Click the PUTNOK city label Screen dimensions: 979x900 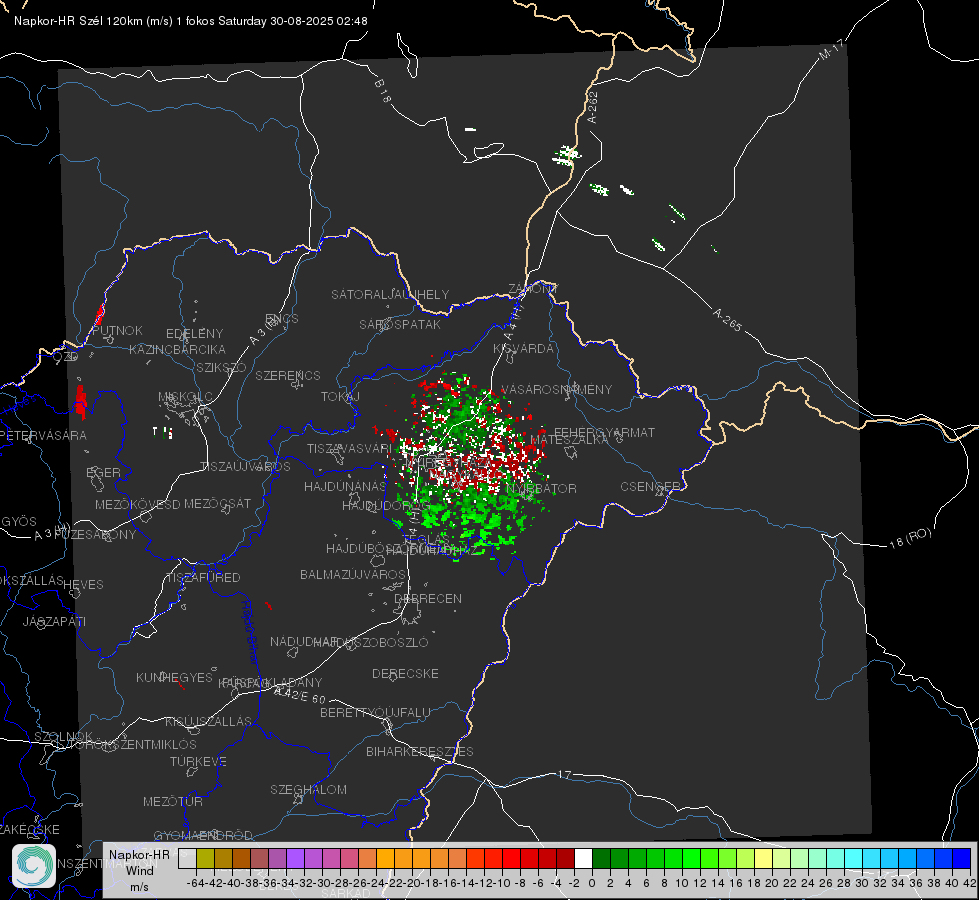117,330
